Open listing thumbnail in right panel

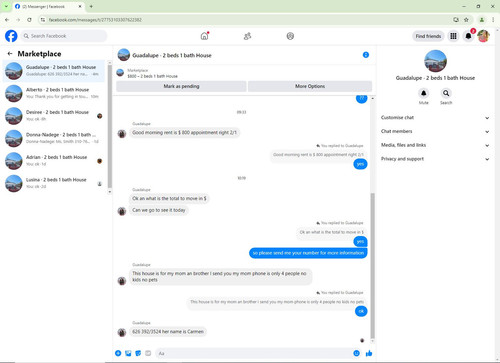pyautogui.click(x=435, y=61)
